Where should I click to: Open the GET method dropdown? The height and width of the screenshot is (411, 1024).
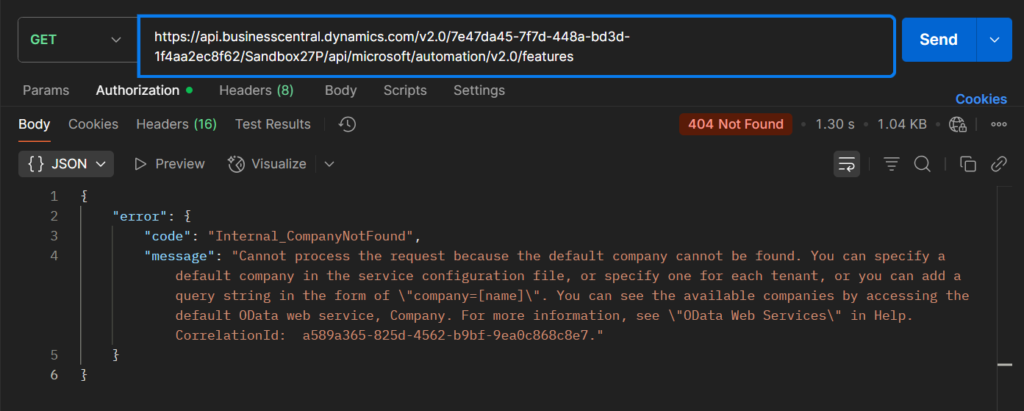[x=74, y=40]
